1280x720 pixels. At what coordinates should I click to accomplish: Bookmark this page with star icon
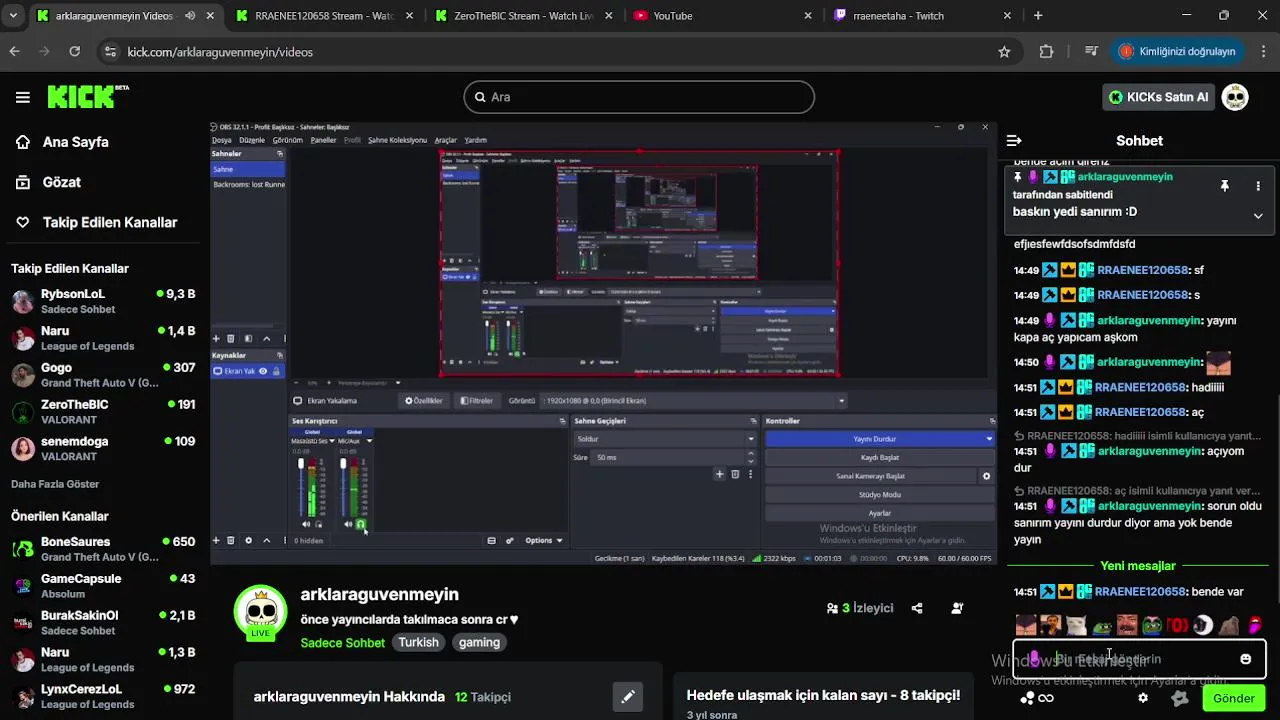[x=1004, y=51]
